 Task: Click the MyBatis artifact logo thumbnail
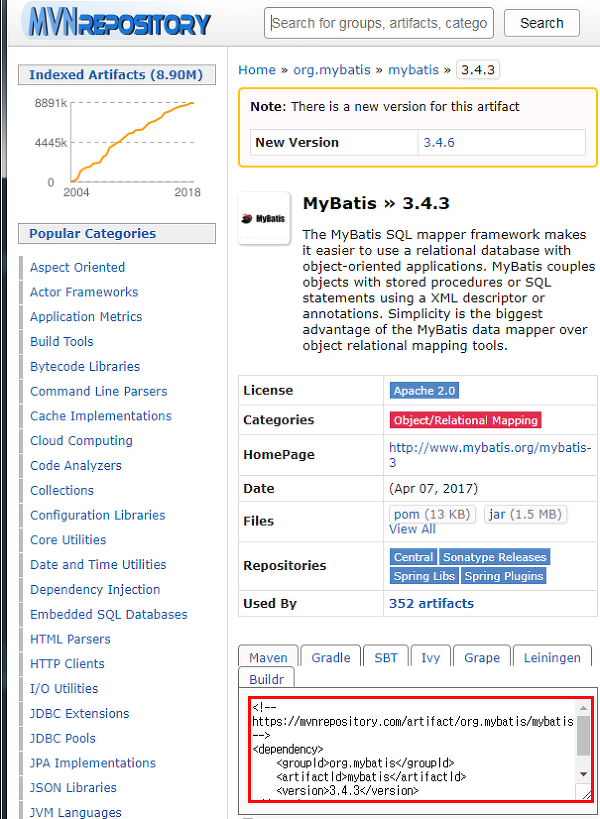pyautogui.click(x=264, y=218)
